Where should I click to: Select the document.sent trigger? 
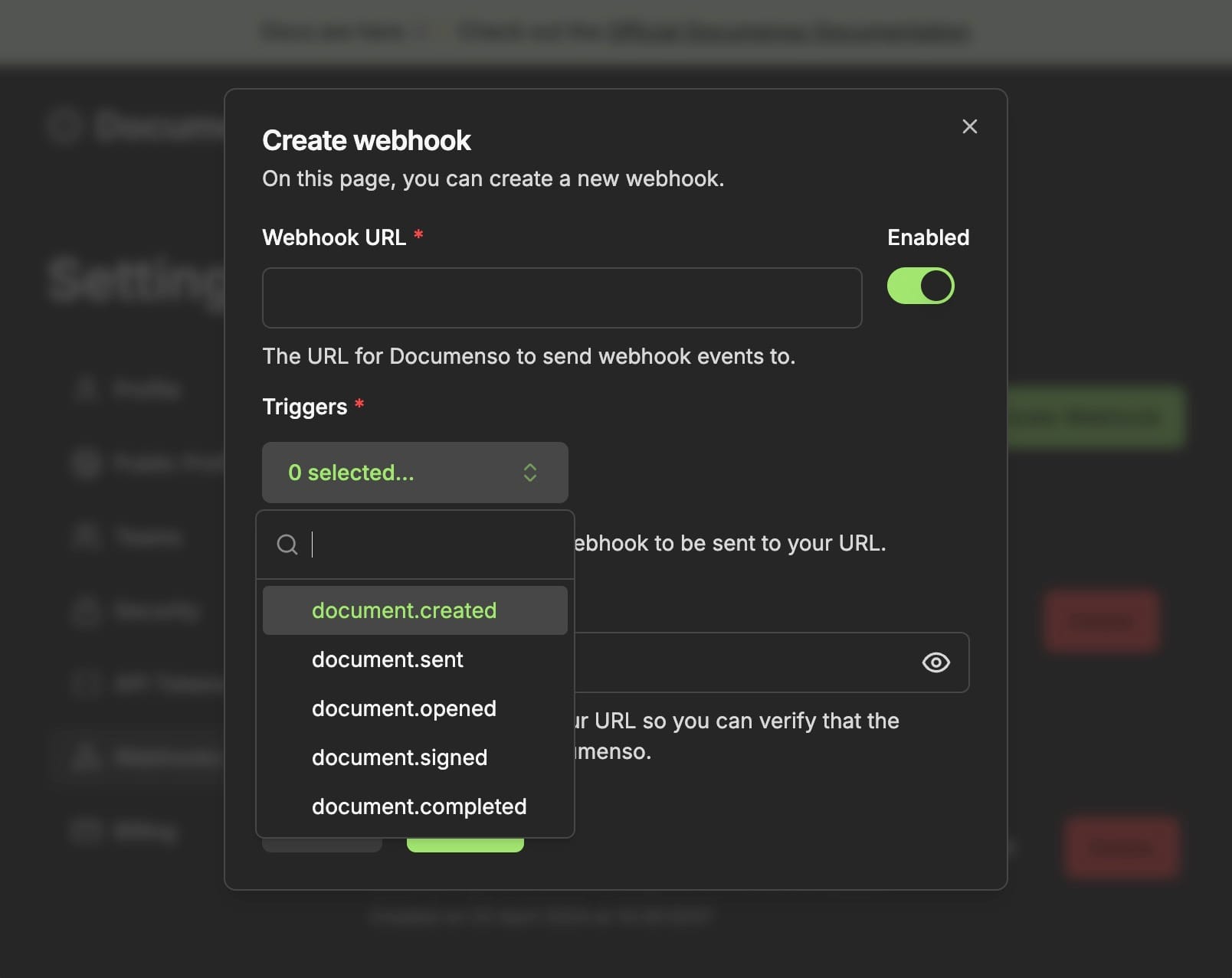click(414, 659)
